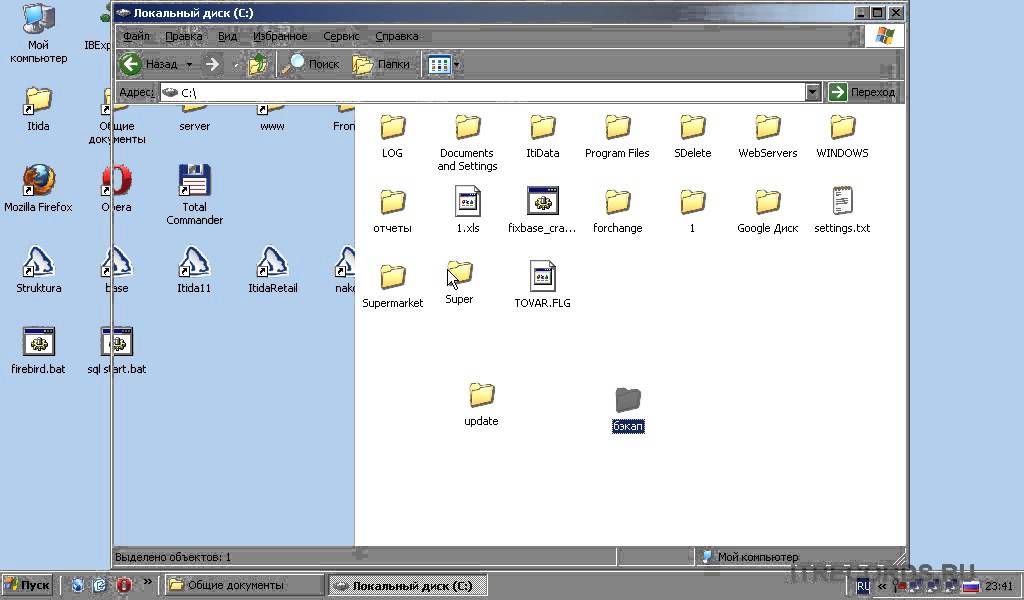Select the ItiData folder
The width and height of the screenshot is (1024, 600).
coord(542,136)
